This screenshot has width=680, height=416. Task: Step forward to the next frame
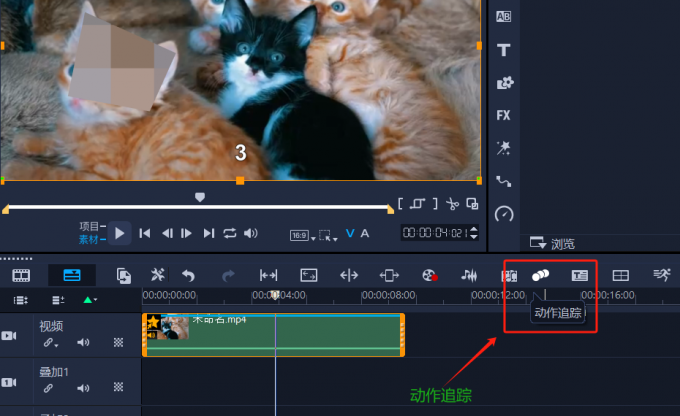pyautogui.click(x=186, y=233)
